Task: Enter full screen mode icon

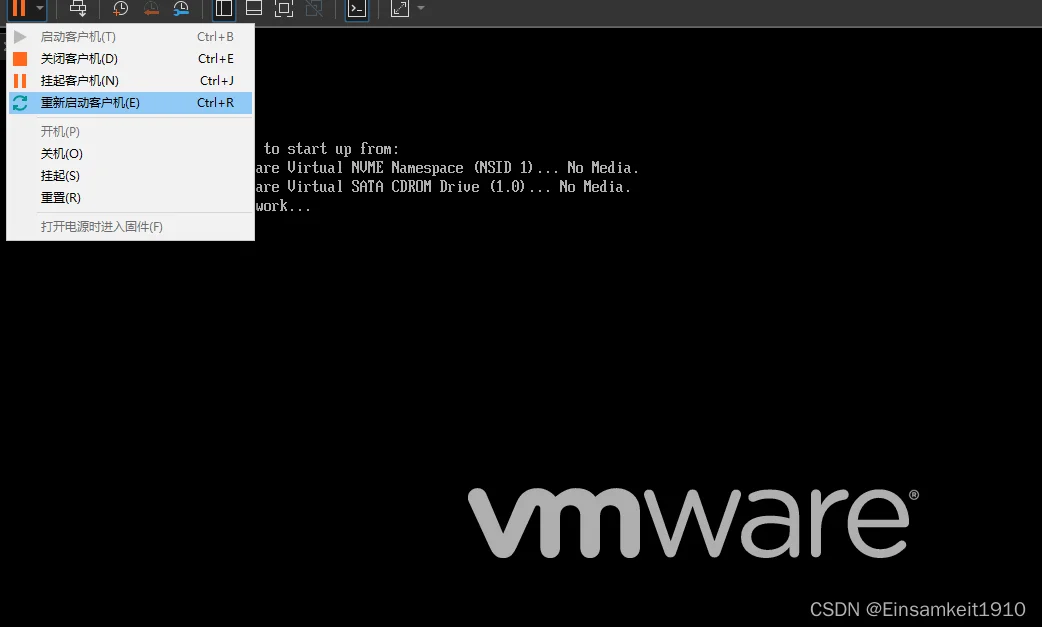Action: point(284,8)
